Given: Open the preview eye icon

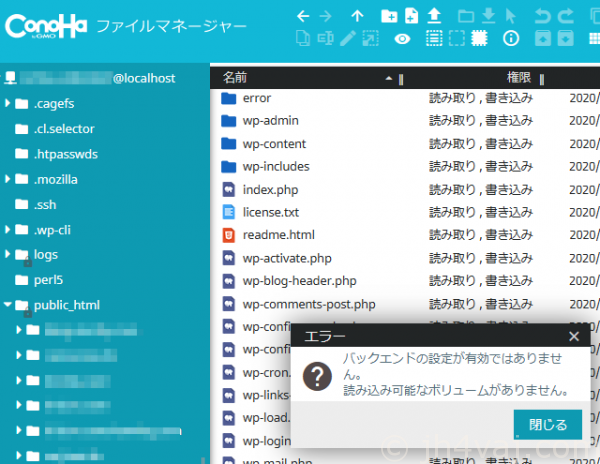Looking at the screenshot, I should click(x=402, y=39).
